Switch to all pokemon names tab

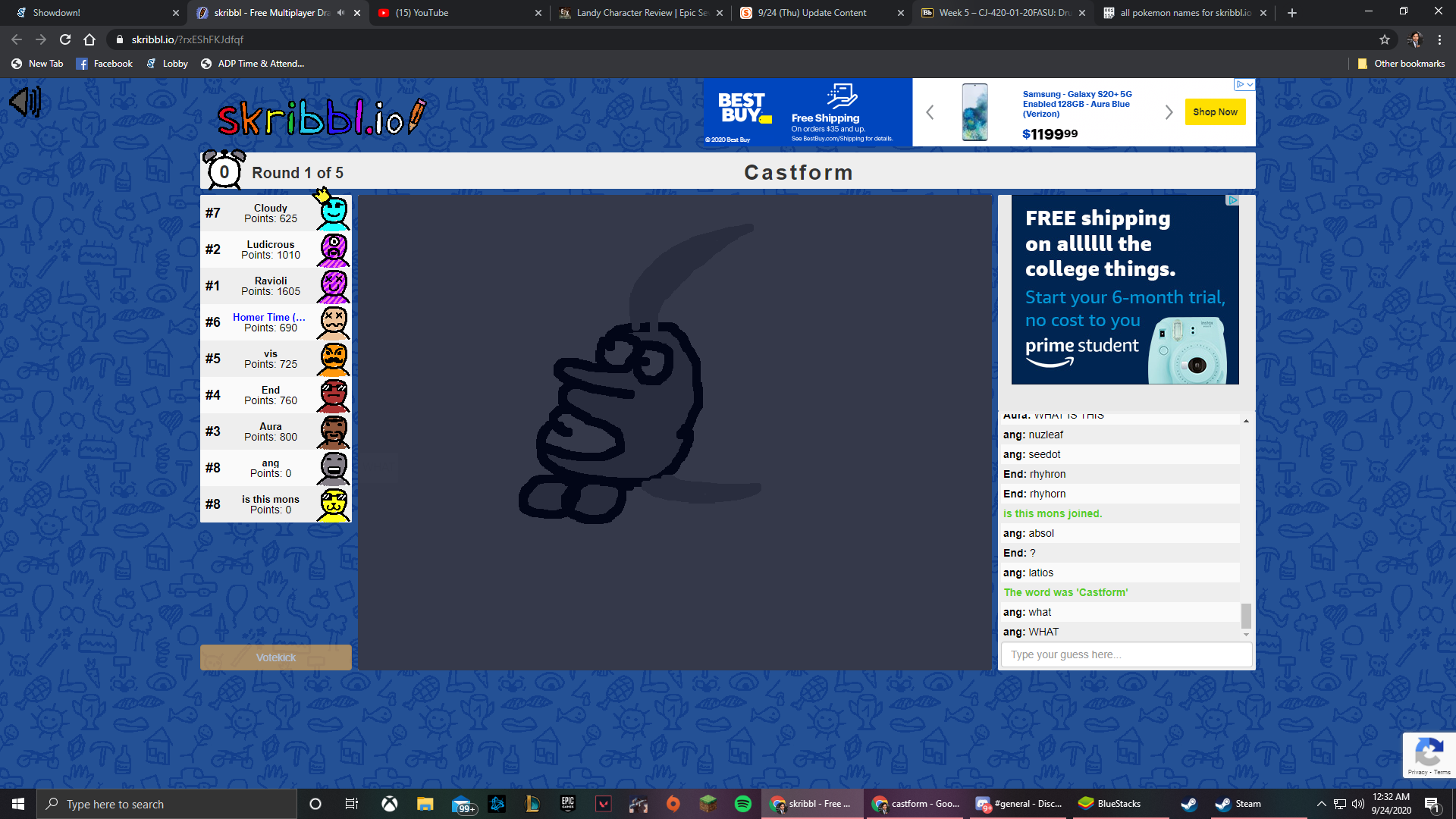tap(1183, 13)
